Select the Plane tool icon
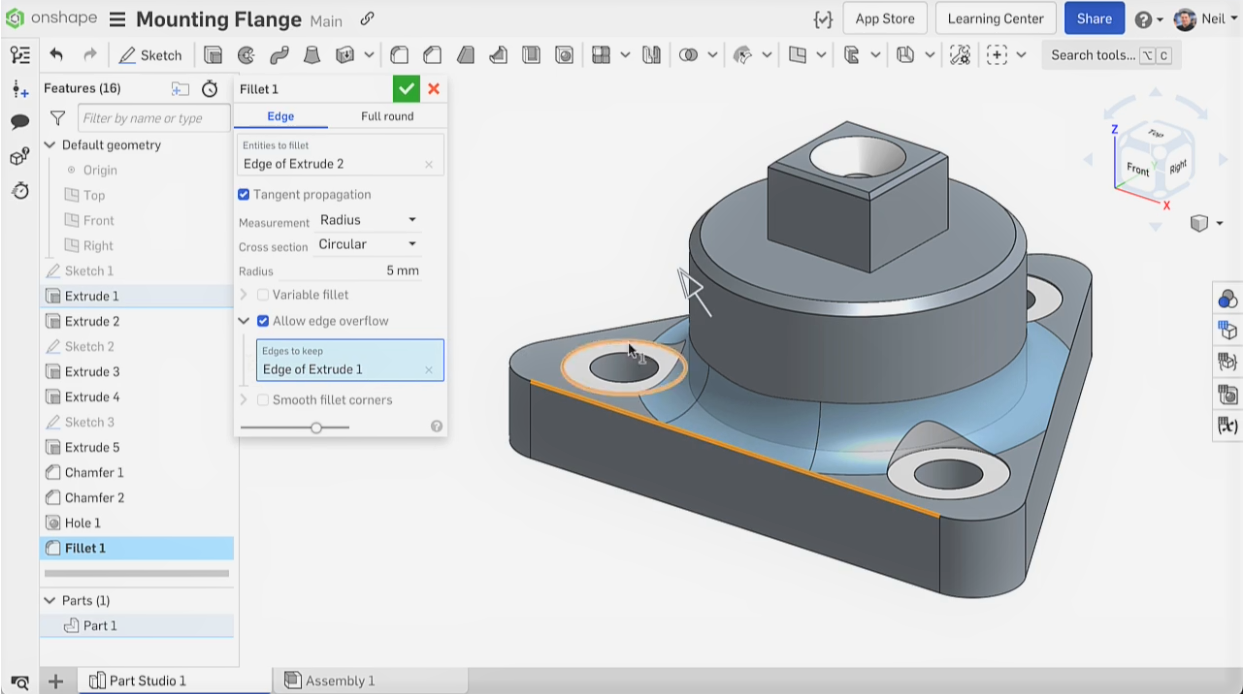Image resolution: width=1243 pixels, height=694 pixels. pos(797,55)
